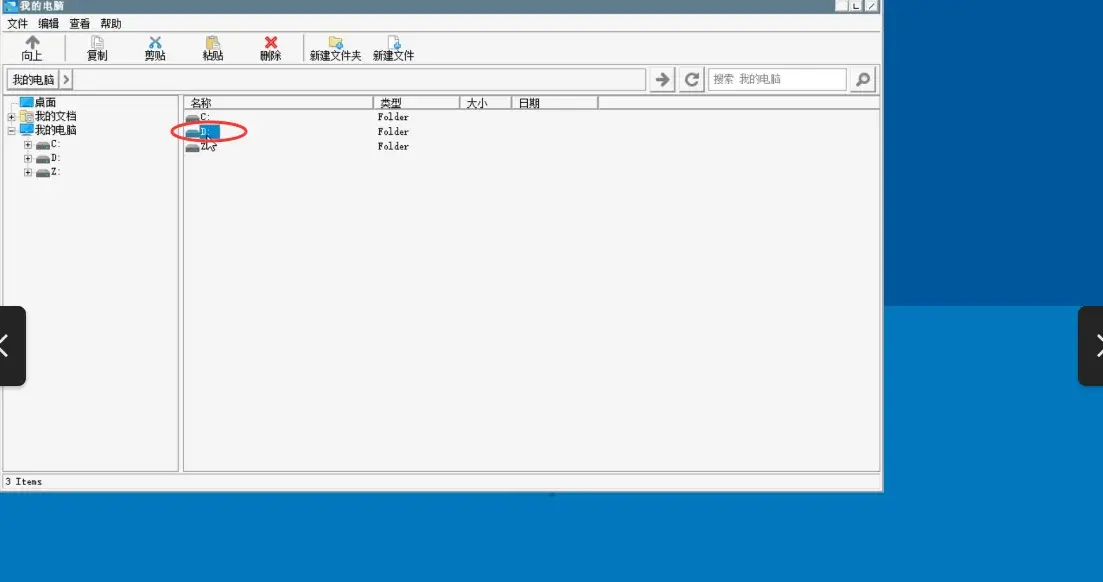Screen dimensions: 1103x582
Task: Open the 查看 menu
Action: (79, 23)
